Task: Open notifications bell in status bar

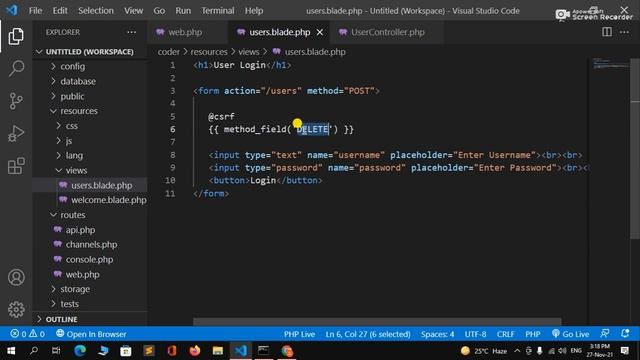Action: 625,334
